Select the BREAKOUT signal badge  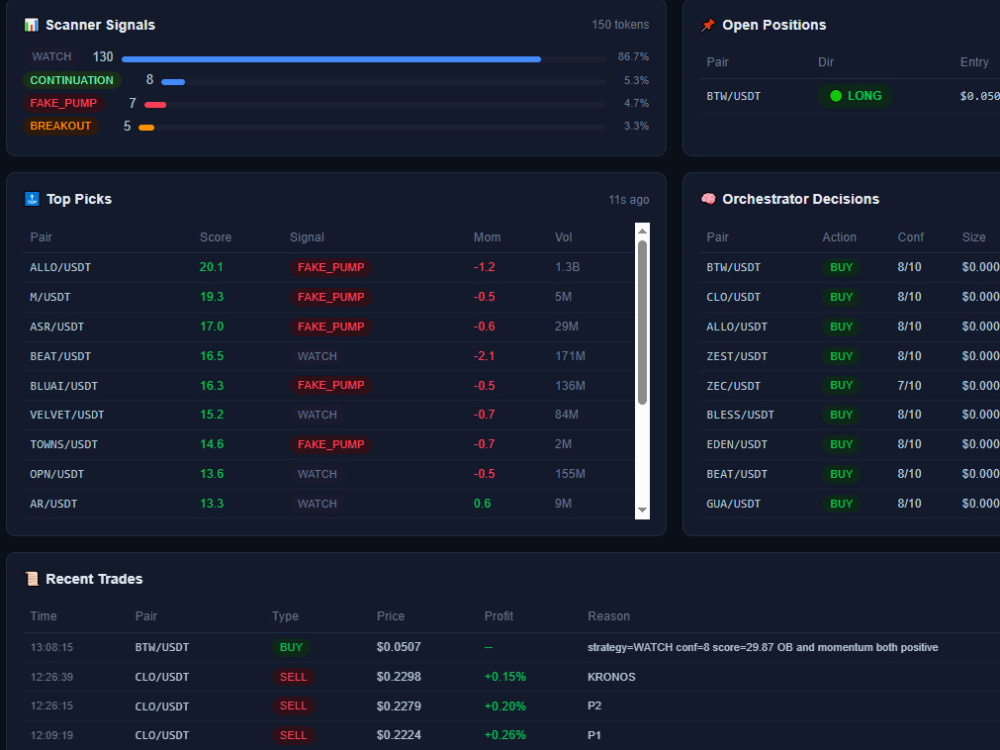pos(61,126)
